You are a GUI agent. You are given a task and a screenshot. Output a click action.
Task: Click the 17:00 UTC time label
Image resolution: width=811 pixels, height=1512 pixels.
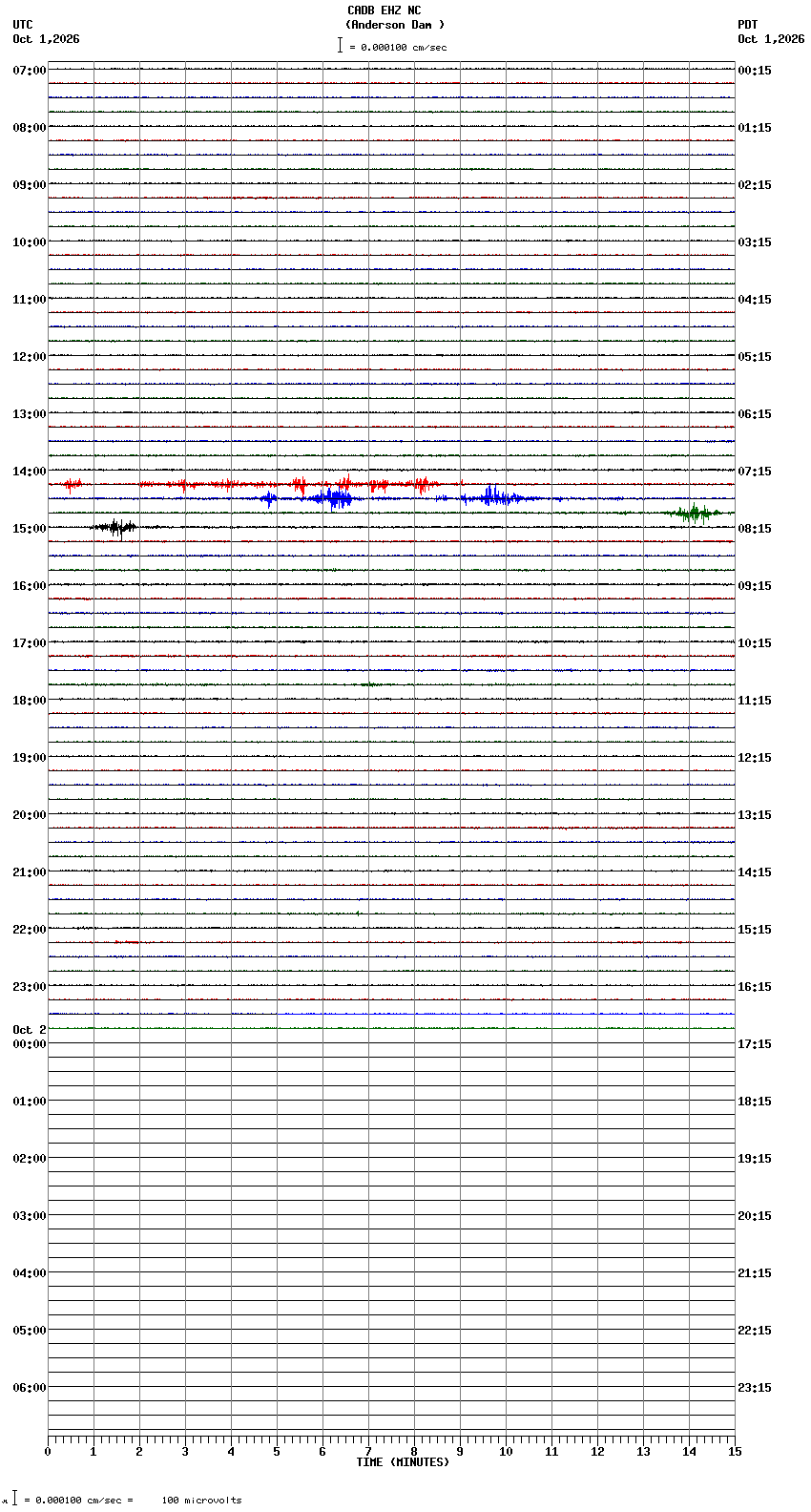coord(30,643)
